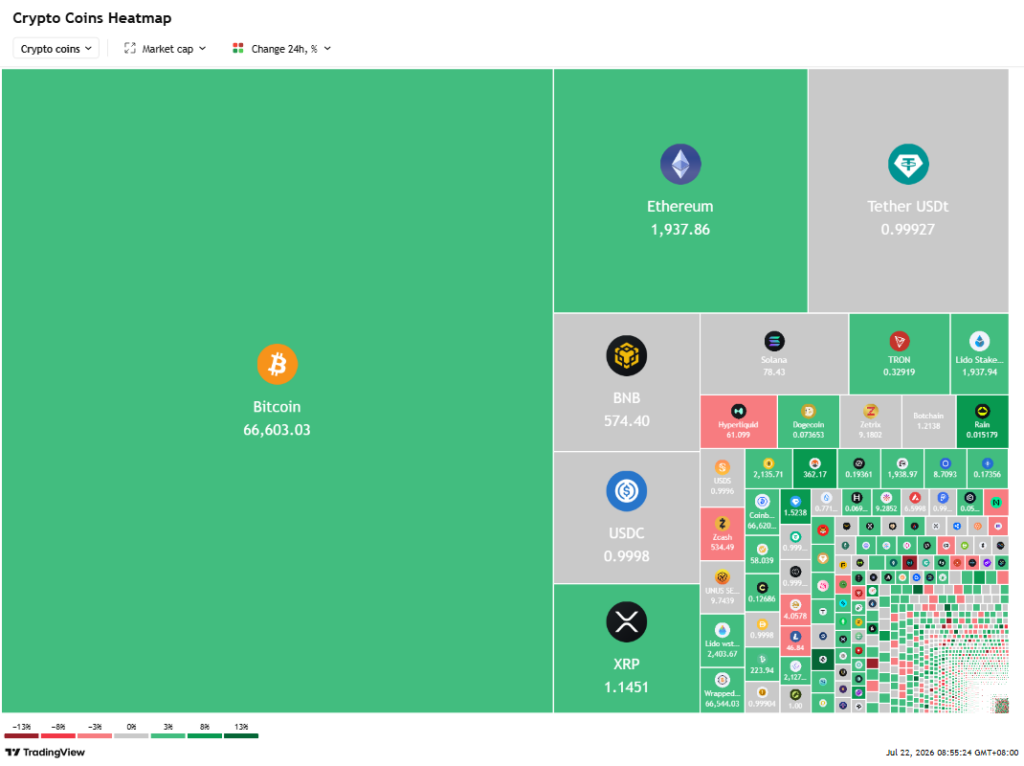The image size is (1024, 766).
Task: Click the tile priced 9.2852
Action: [x=886, y=502]
